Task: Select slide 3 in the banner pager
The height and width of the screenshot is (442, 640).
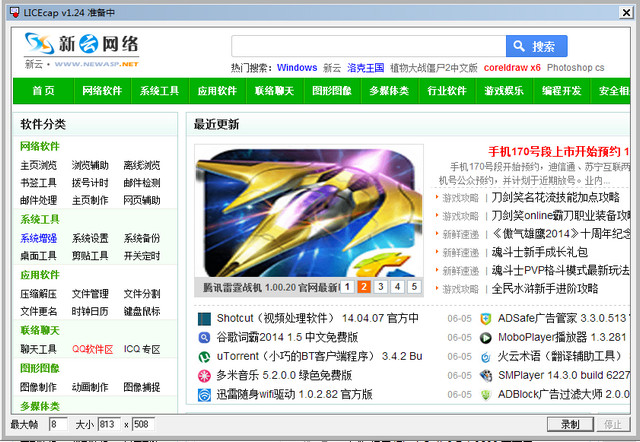Action: pos(380,287)
